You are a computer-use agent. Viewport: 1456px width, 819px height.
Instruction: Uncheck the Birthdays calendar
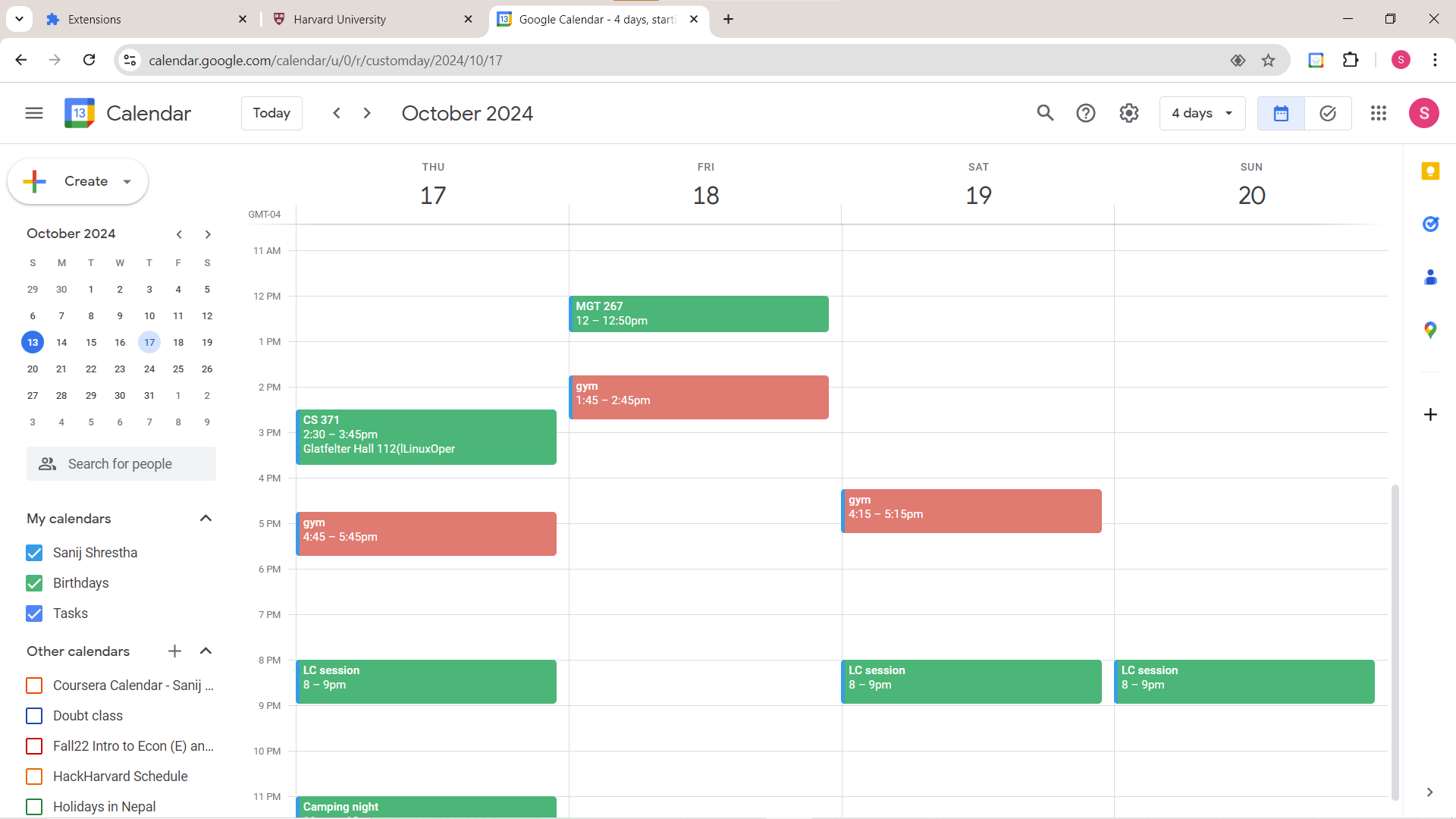[34, 583]
